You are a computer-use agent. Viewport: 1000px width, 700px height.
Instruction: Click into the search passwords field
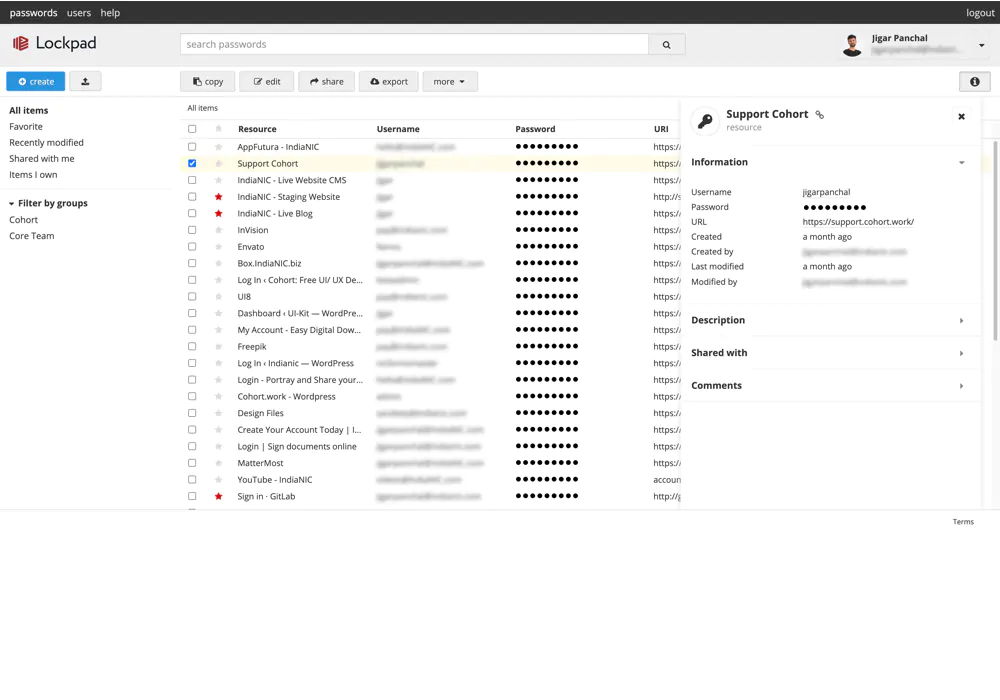tap(414, 45)
